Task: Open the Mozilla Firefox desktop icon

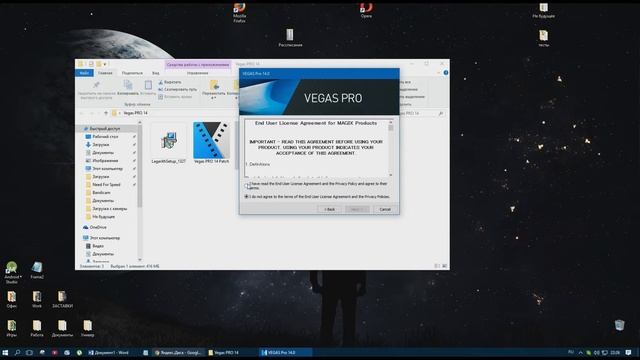Action: click(240, 12)
